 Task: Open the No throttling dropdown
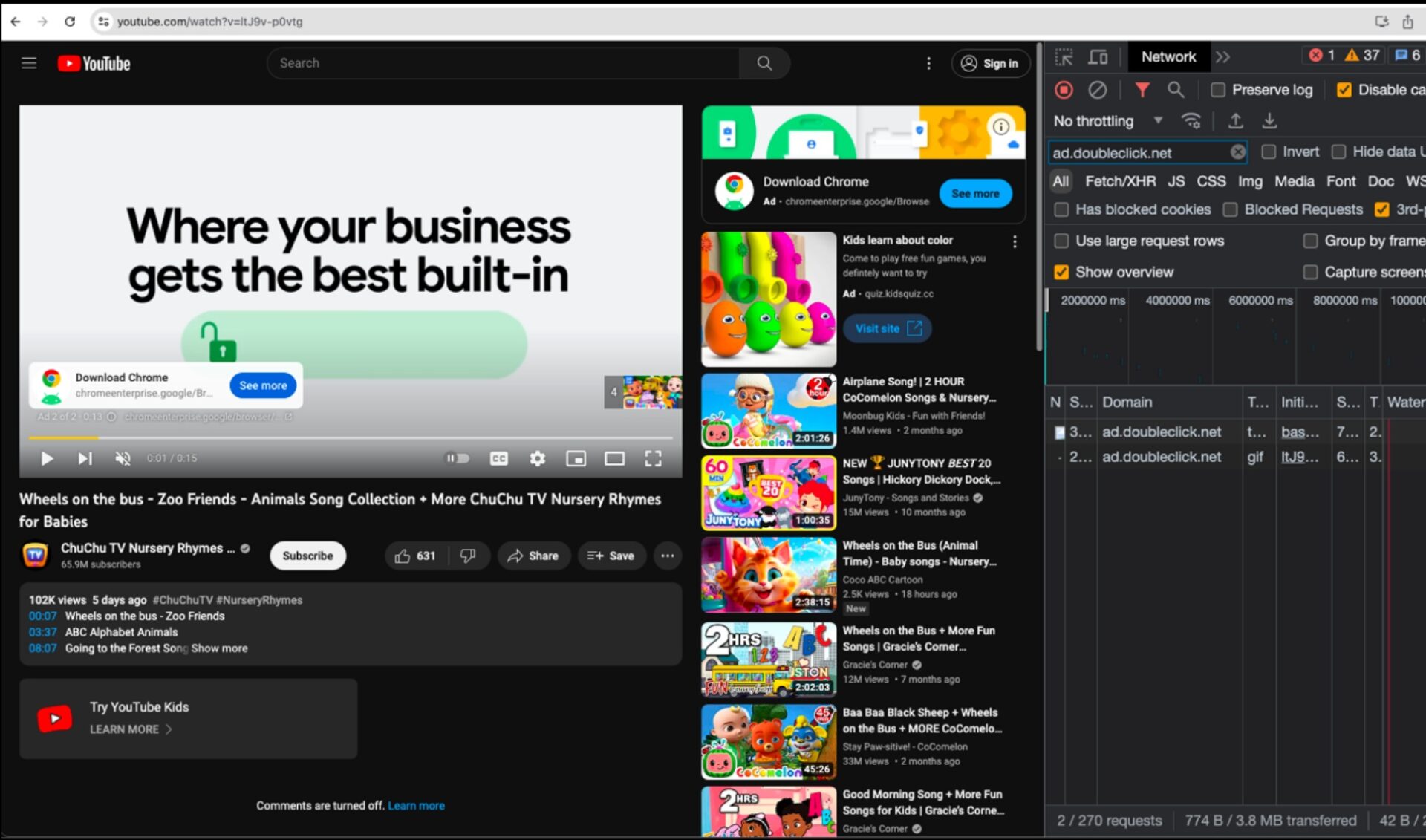coord(1107,120)
